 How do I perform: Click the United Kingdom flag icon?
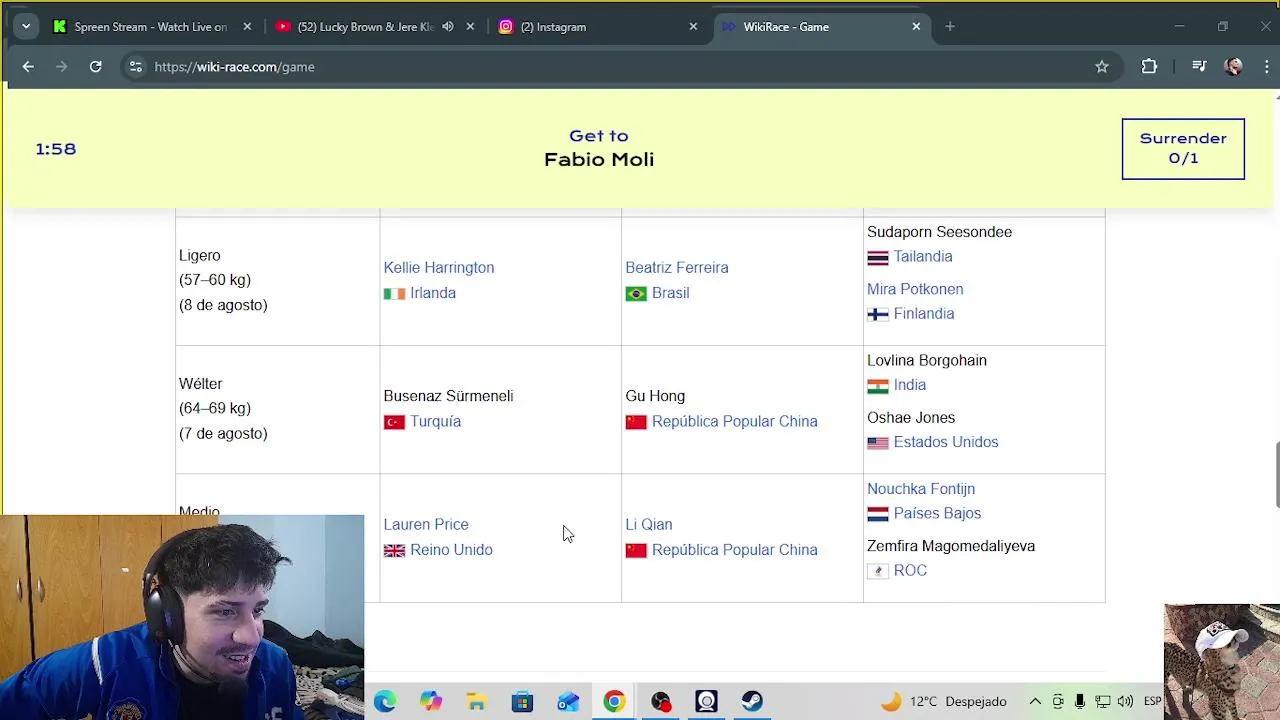pyautogui.click(x=395, y=551)
